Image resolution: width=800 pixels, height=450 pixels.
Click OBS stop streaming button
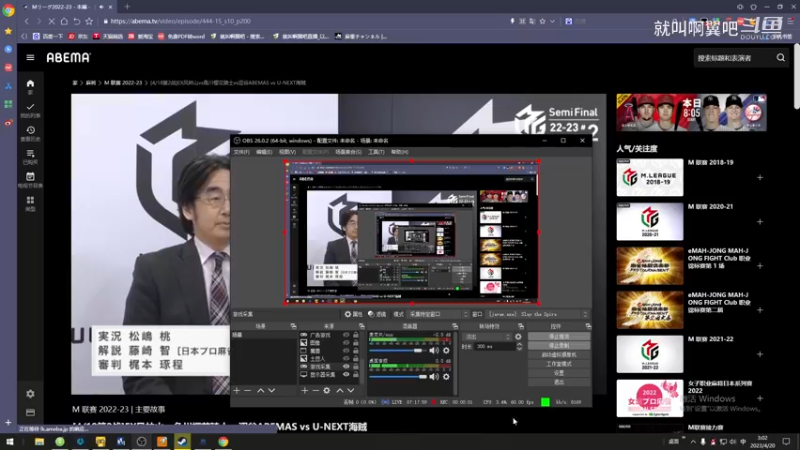tap(559, 337)
